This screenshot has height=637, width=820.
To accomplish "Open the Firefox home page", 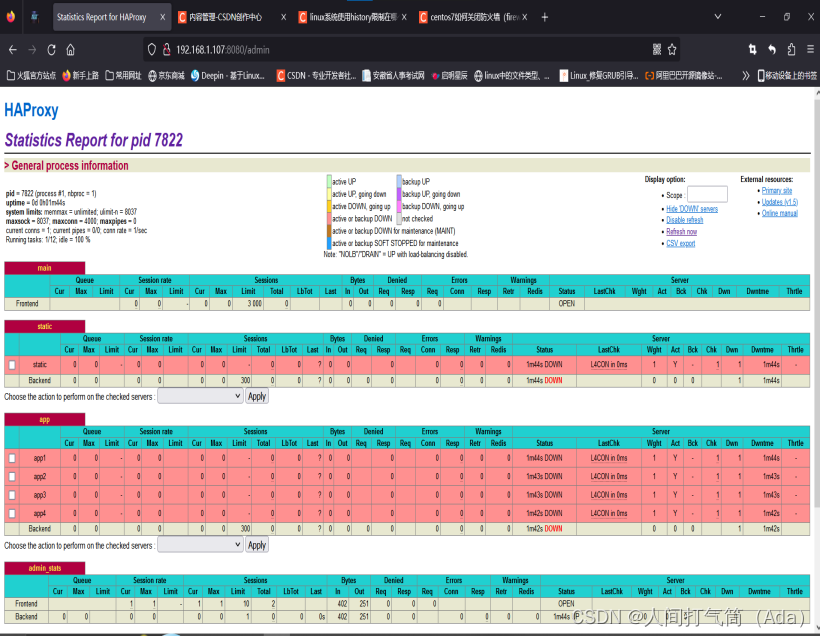I will click(71, 50).
